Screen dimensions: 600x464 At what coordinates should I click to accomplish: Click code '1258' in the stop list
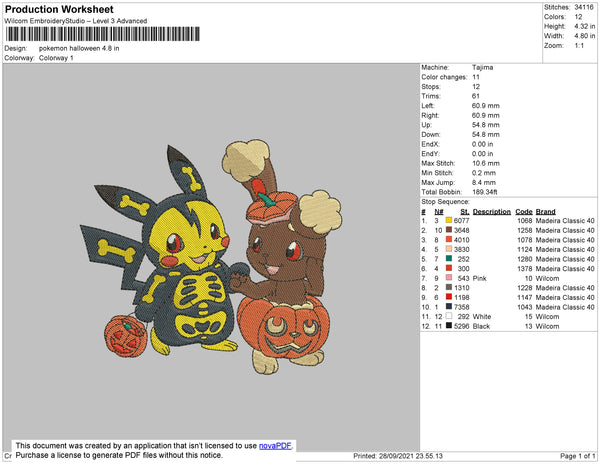[525, 230]
